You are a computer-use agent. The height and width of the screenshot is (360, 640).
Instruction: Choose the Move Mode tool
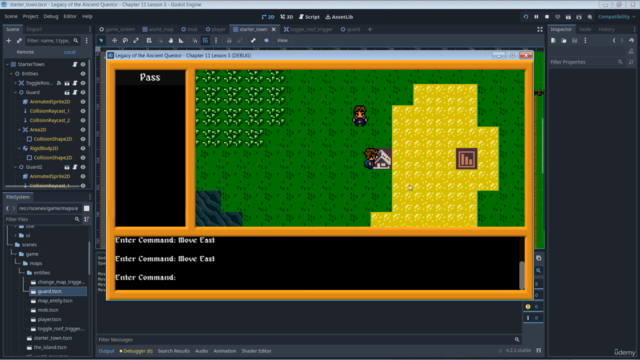point(114,40)
